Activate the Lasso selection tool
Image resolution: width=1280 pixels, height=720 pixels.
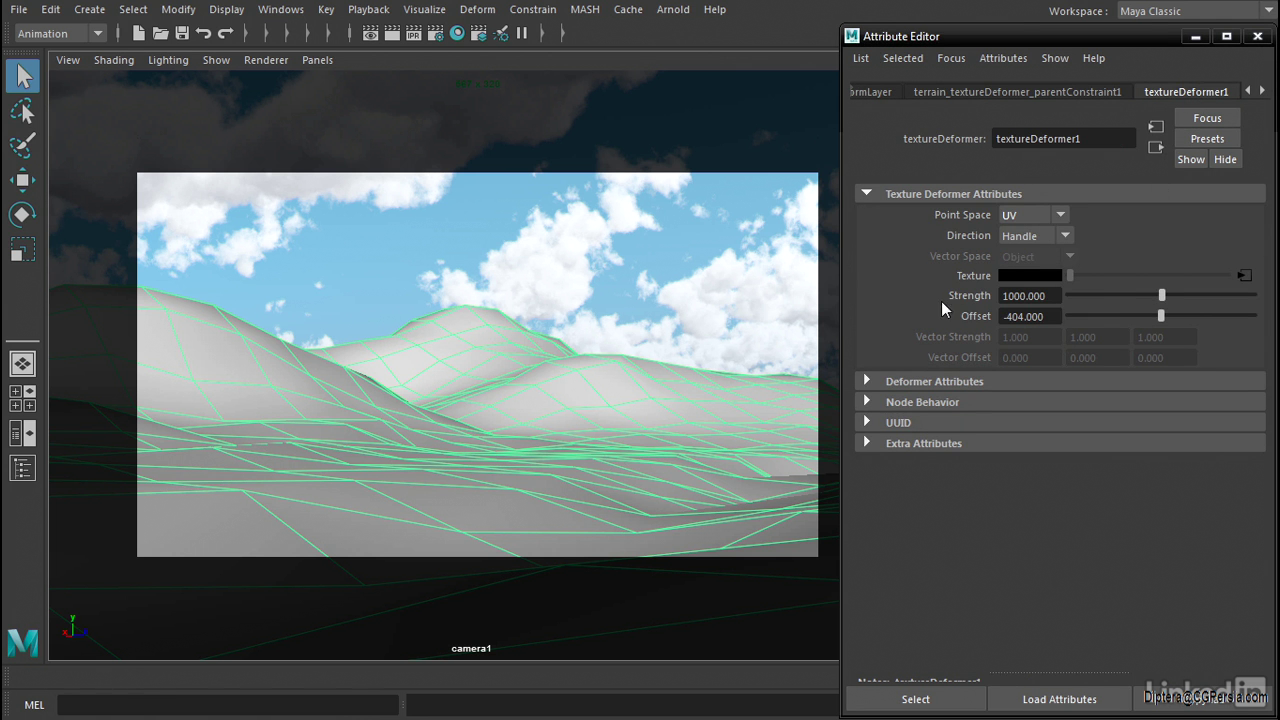point(23,111)
